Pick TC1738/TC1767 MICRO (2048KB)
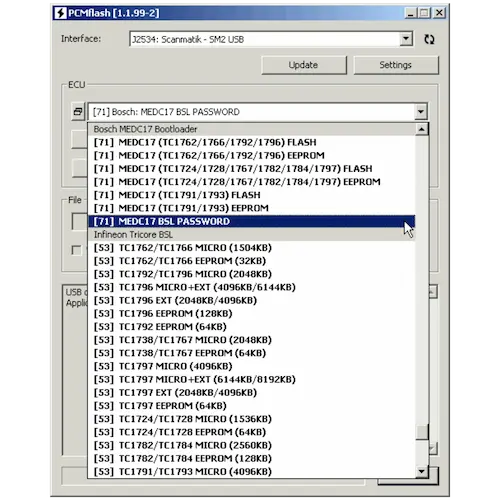The image size is (500, 500). [251, 340]
